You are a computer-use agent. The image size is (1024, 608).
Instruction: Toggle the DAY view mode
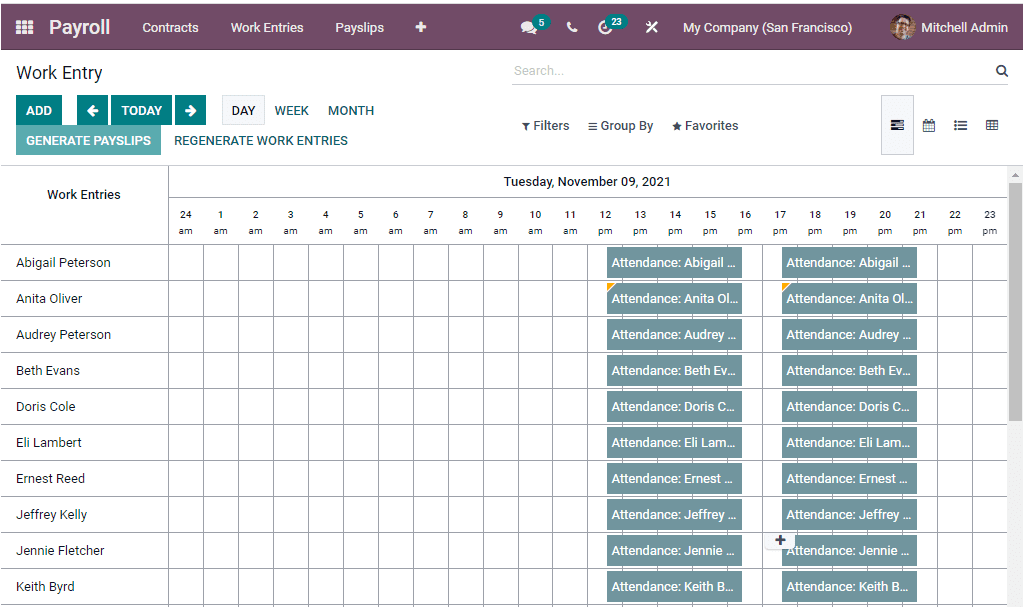click(242, 110)
